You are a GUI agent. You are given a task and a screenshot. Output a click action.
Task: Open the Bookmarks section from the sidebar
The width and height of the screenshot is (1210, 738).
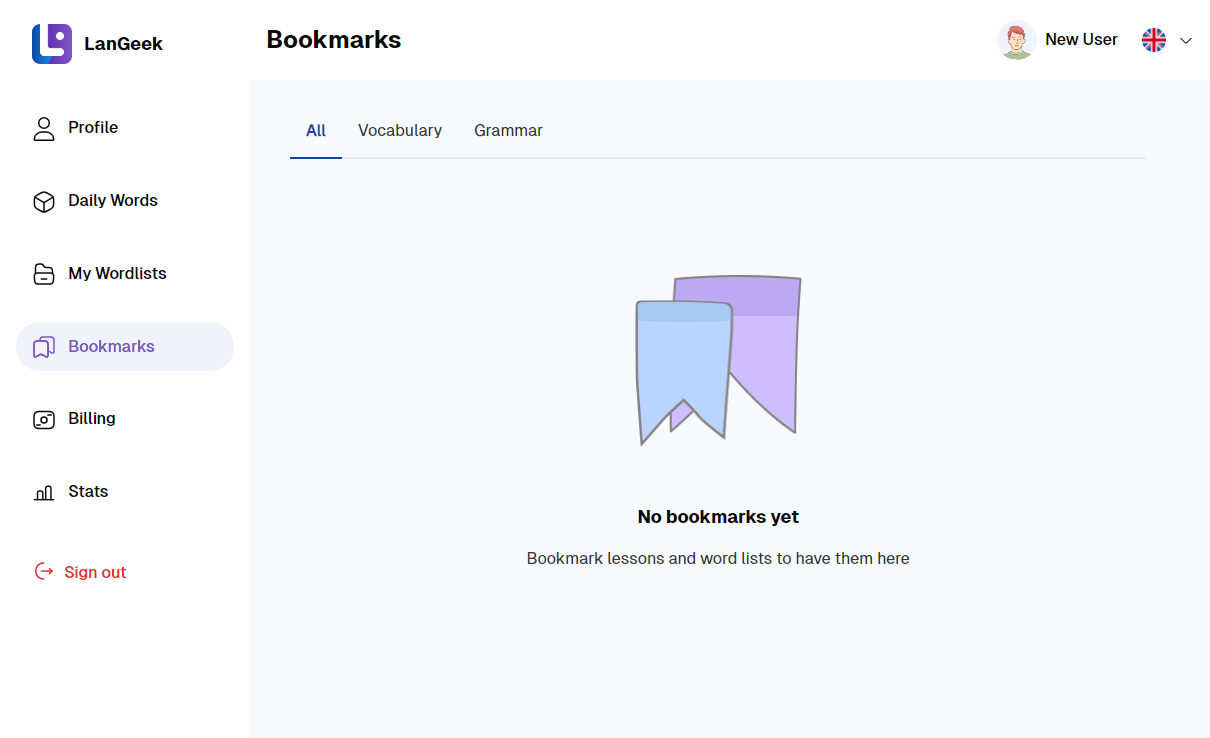click(x=111, y=346)
